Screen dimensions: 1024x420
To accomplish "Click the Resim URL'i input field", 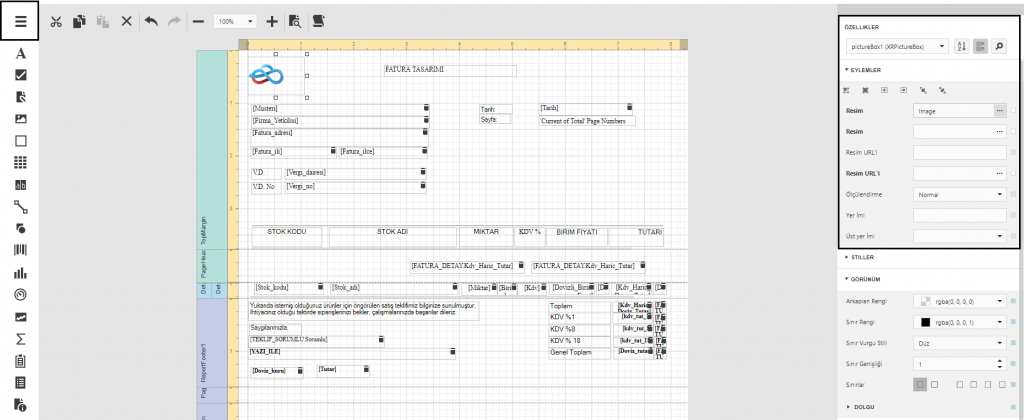I will coord(960,173).
